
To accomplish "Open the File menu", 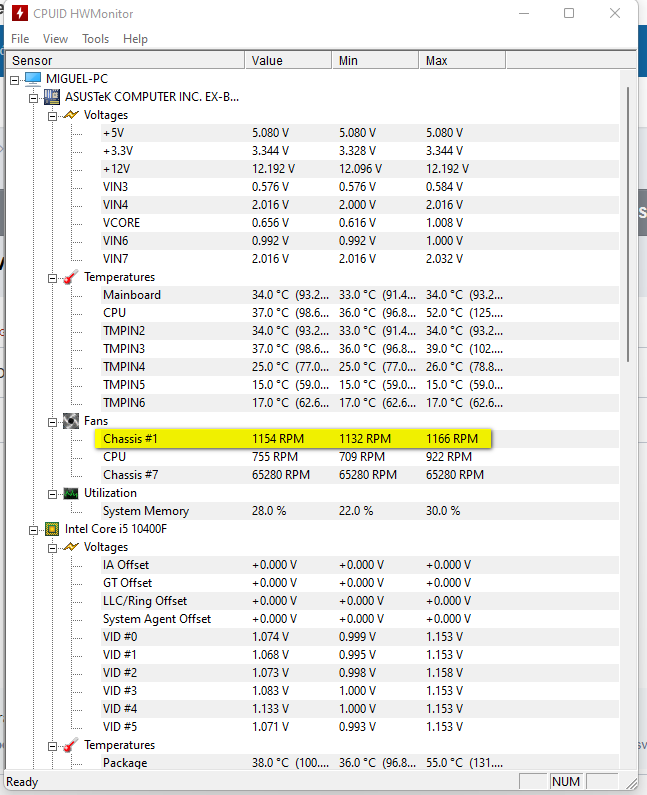I will coord(20,39).
